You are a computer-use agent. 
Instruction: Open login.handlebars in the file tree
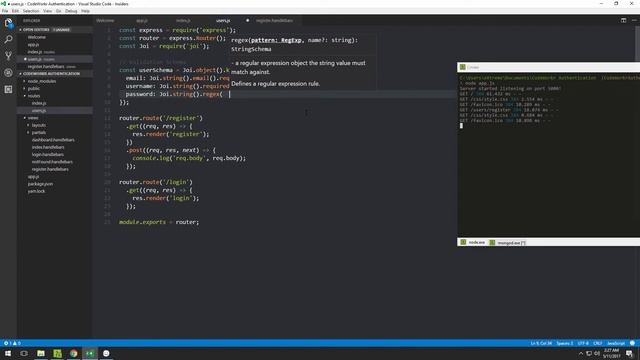(48, 155)
